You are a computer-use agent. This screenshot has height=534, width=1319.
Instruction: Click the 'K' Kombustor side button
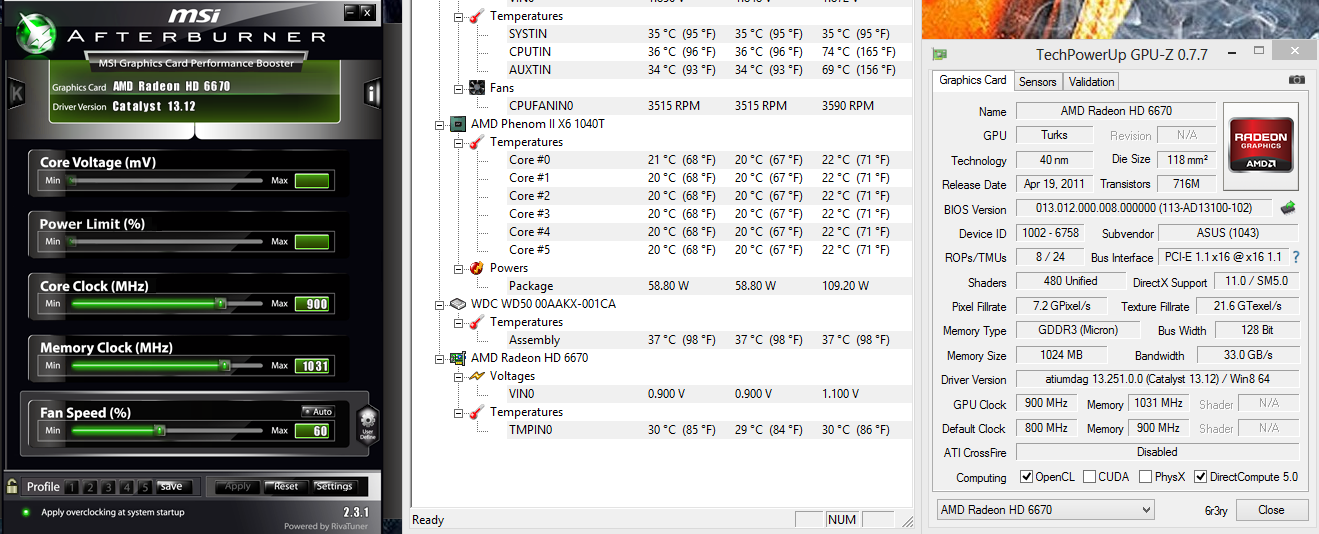(16, 94)
